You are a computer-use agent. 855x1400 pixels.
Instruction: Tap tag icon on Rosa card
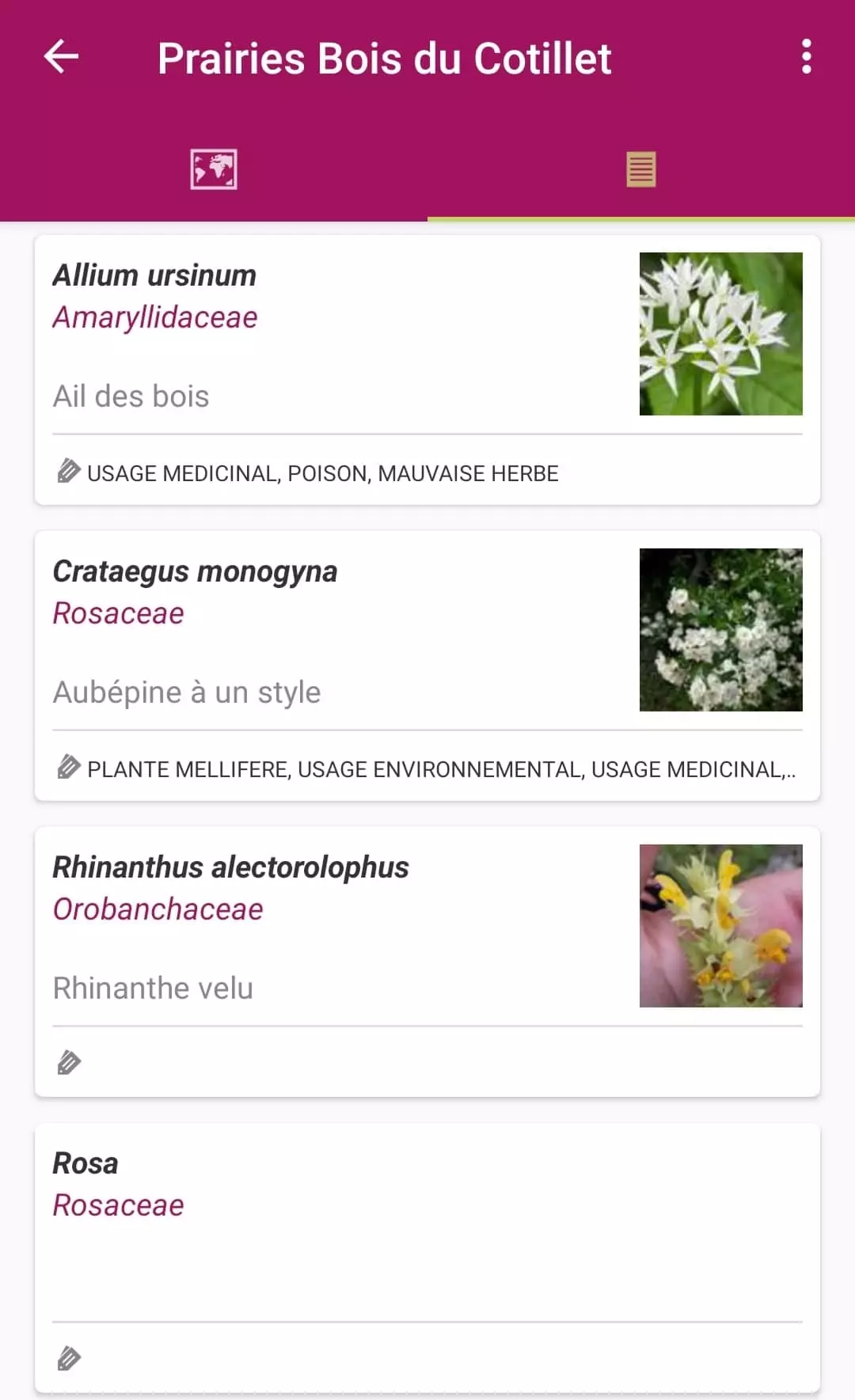[x=69, y=1359]
